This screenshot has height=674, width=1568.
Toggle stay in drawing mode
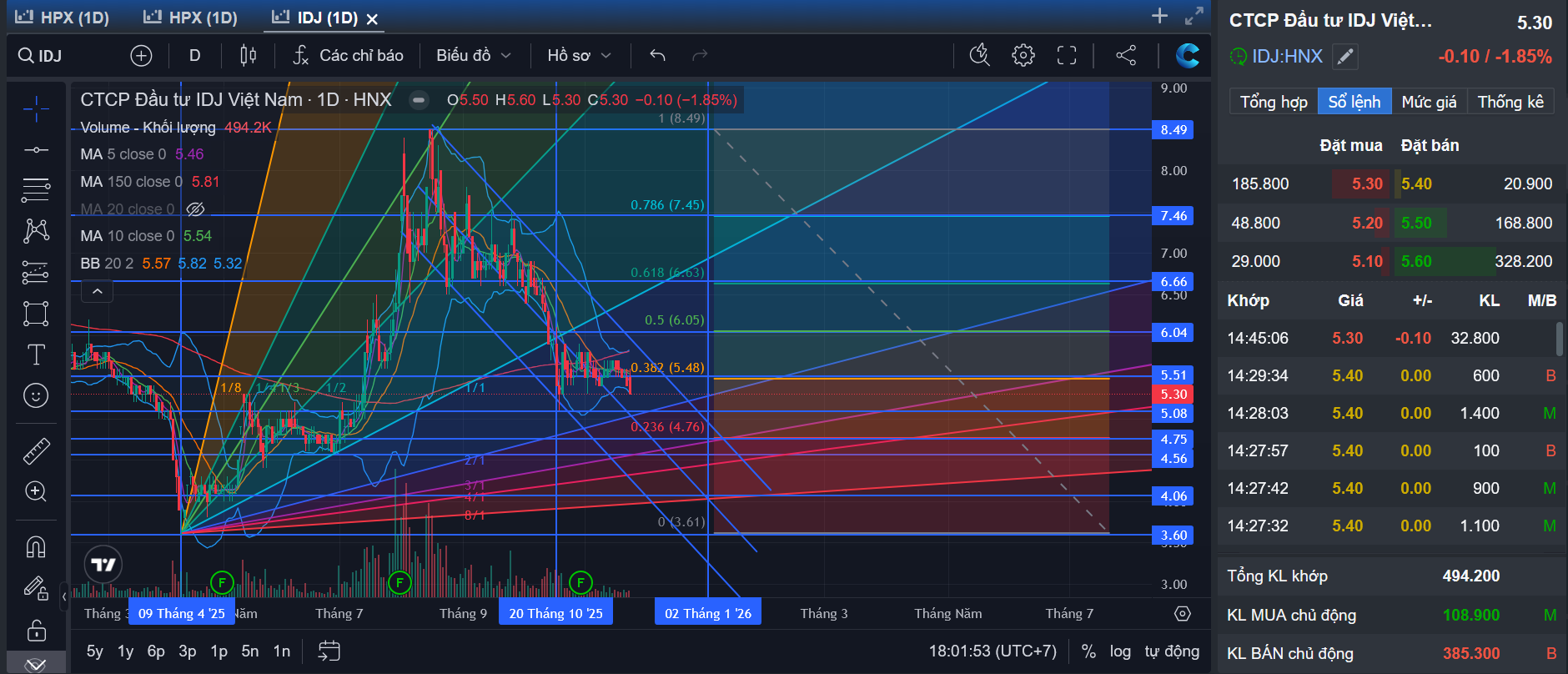tap(36, 588)
